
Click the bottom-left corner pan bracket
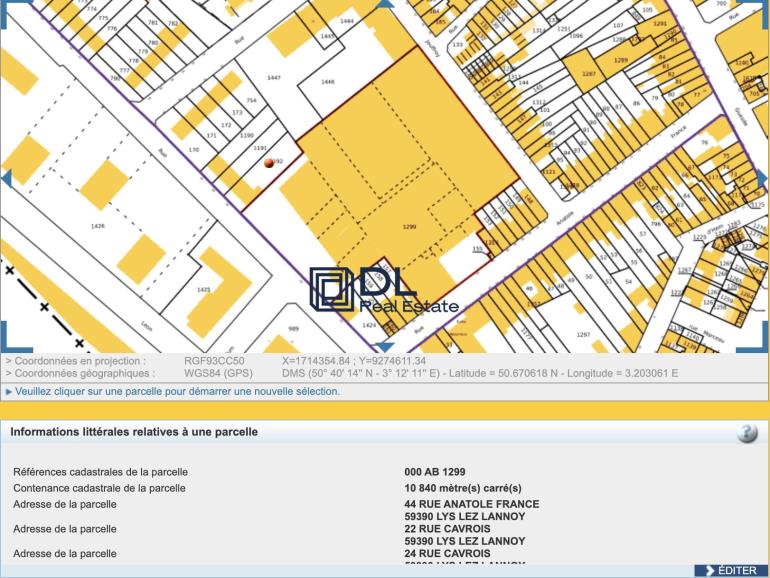click(x=15, y=338)
